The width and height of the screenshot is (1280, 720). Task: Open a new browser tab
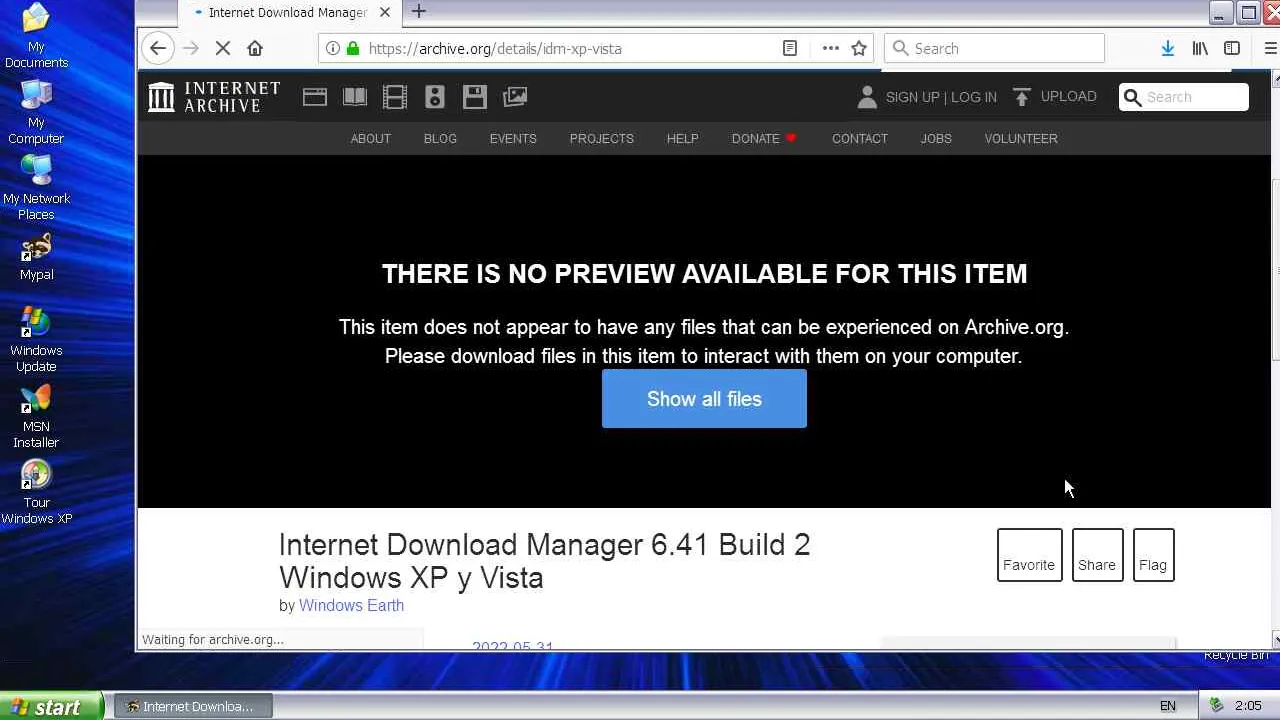pyautogui.click(x=419, y=12)
